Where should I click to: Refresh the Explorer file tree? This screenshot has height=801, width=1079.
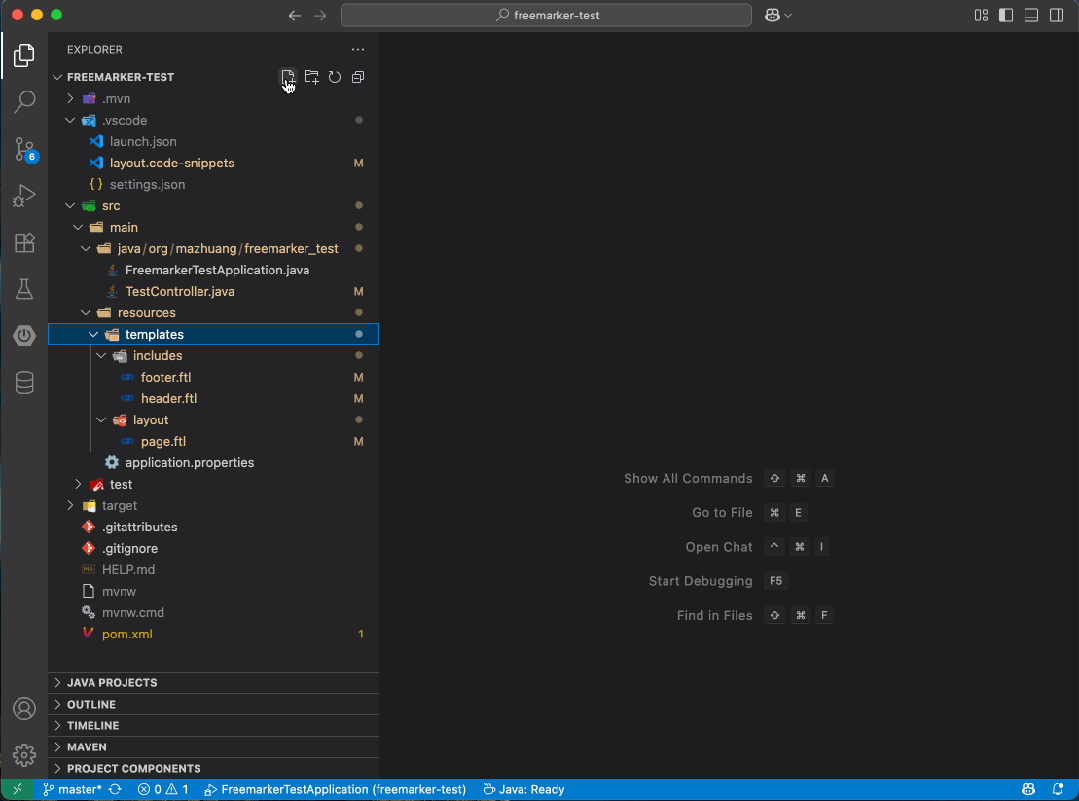335,77
